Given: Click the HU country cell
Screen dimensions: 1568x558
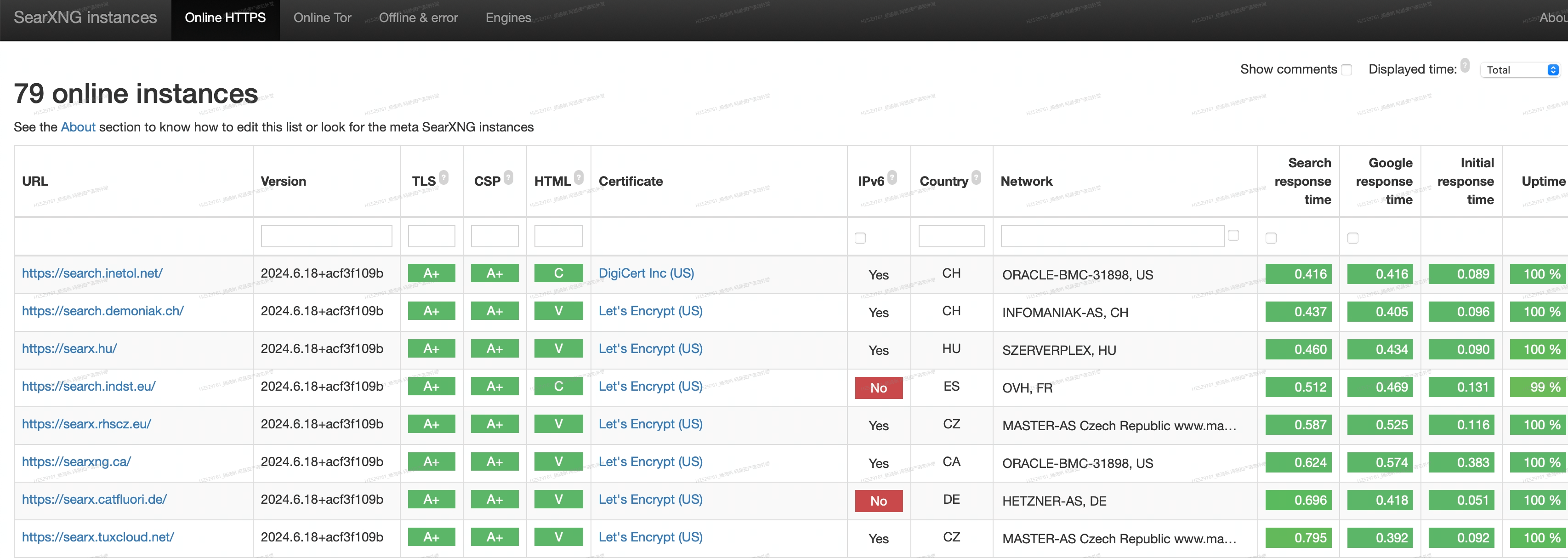Looking at the screenshot, I should pyautogui.click(x=951, y=349).
